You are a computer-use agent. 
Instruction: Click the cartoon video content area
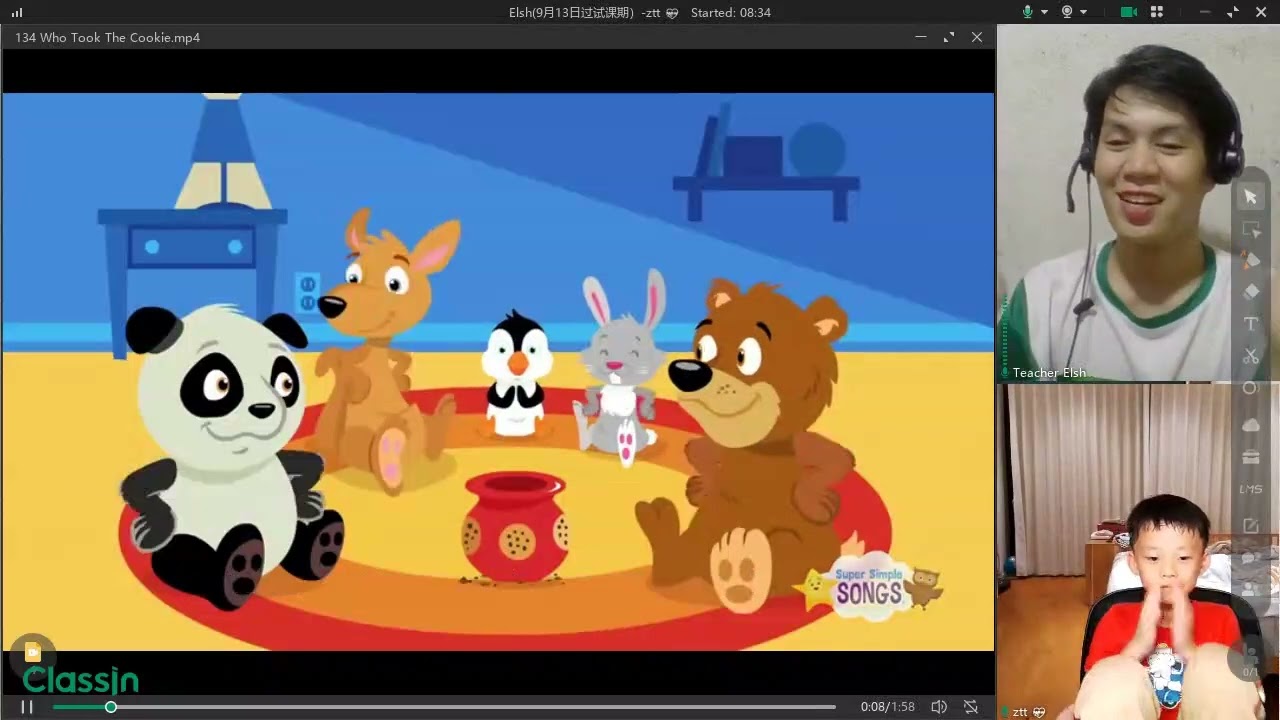tap(498, 372)
